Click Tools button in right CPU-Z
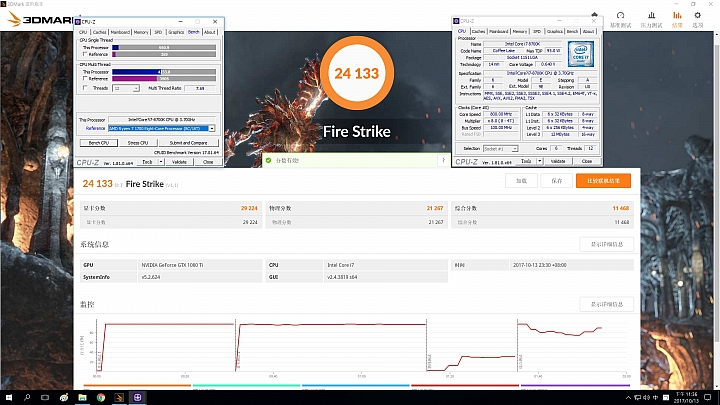720x405 pixels. click(526, 161)
